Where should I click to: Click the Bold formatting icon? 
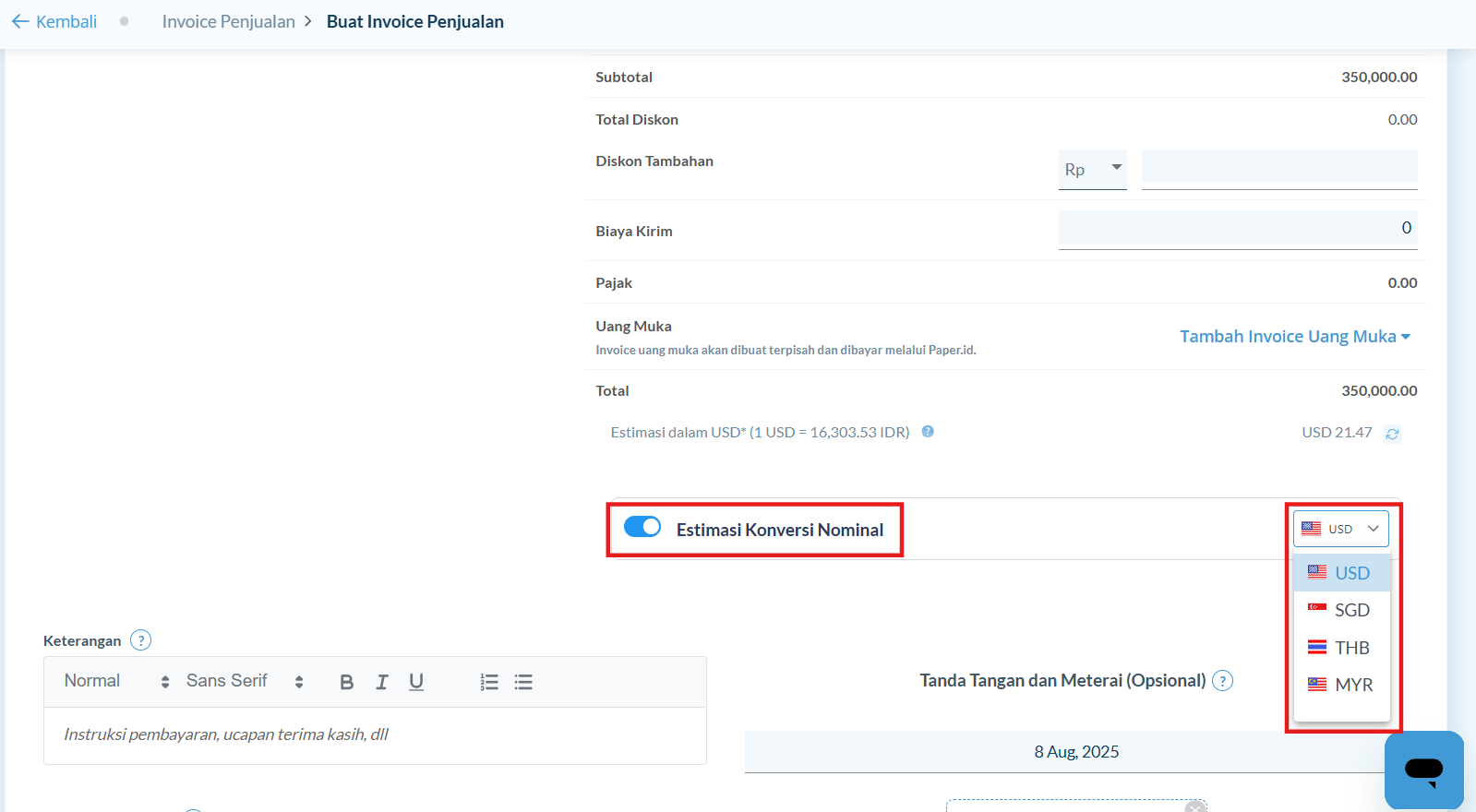click(347, 682)
